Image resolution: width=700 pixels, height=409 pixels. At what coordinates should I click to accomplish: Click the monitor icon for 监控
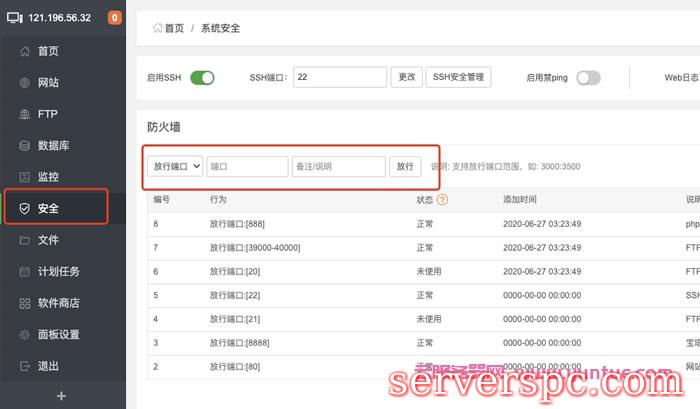coord(25,177)
